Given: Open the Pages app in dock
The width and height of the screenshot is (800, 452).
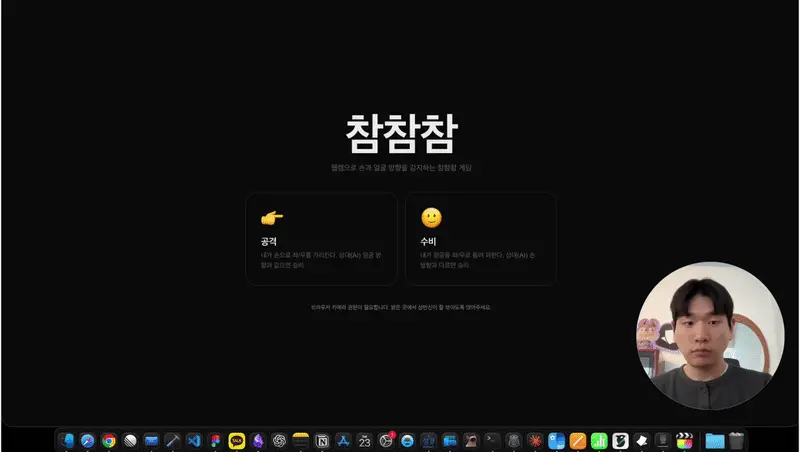Looking at the screenshot, I should click(x=578, y=441).
